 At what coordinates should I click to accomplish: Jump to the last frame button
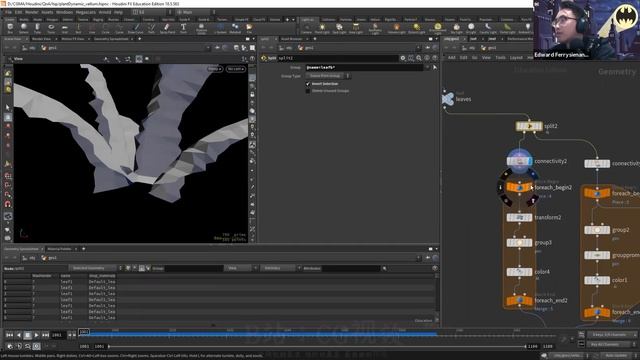tap(45, 335)
